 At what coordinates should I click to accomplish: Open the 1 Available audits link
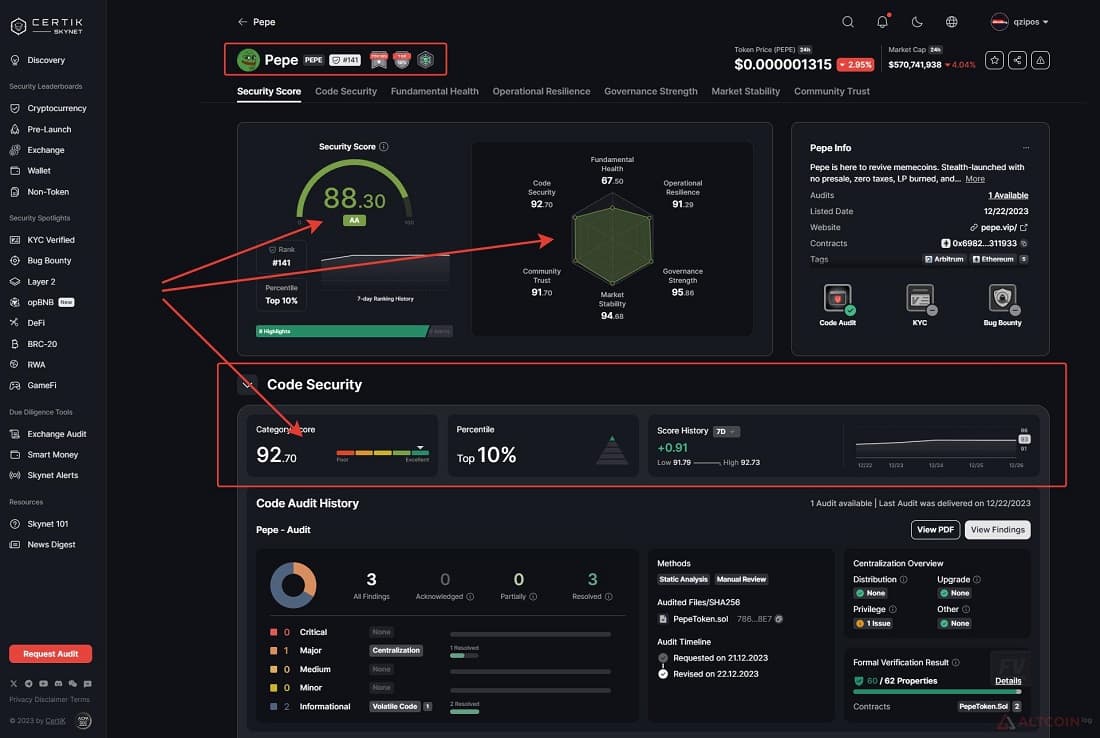[1008, 195]
